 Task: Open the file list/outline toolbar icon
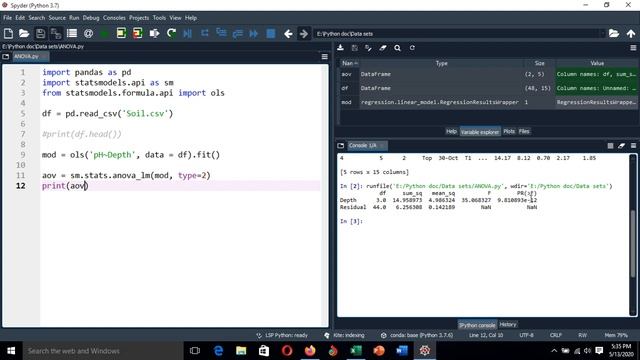pyautogui.click(x=72, y=33)
